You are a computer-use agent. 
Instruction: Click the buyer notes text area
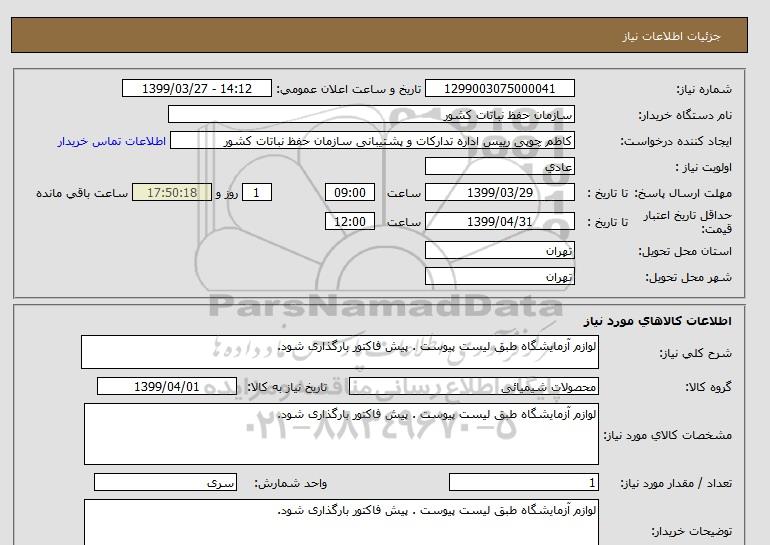click(341, 522)
